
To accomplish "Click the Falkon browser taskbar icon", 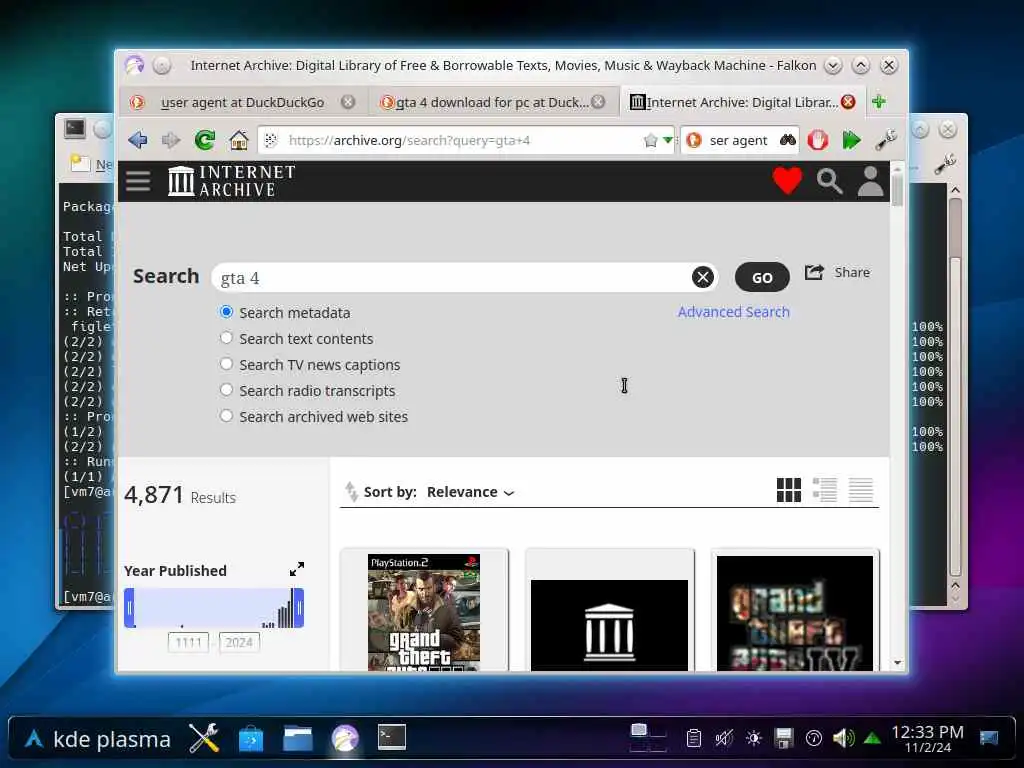I will tap(345, 739).
